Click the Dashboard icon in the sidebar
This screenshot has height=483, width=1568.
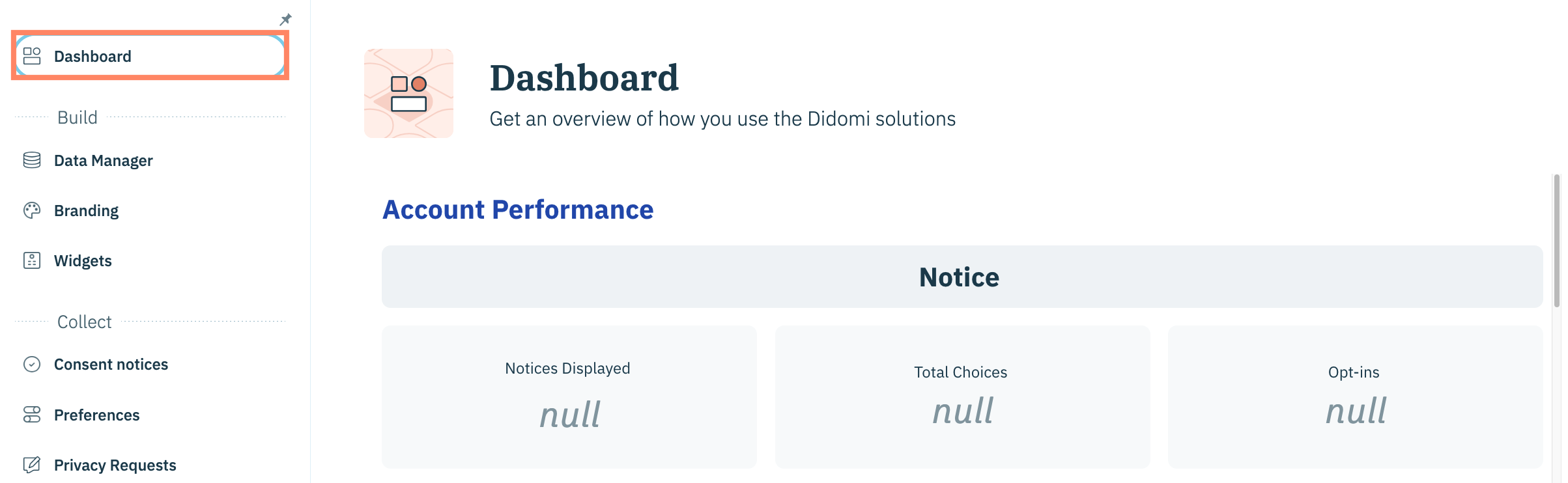32,56
